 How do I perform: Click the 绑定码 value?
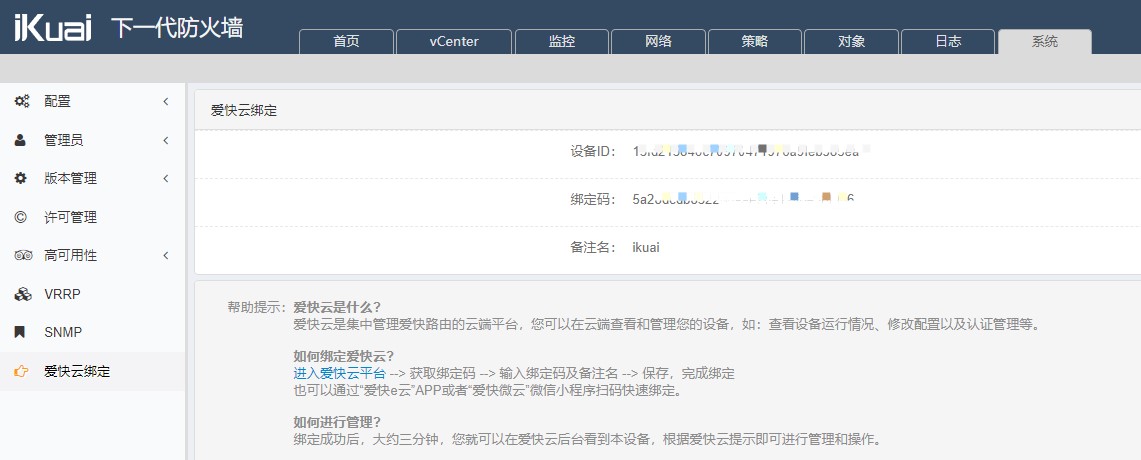(x=743, y=199)
